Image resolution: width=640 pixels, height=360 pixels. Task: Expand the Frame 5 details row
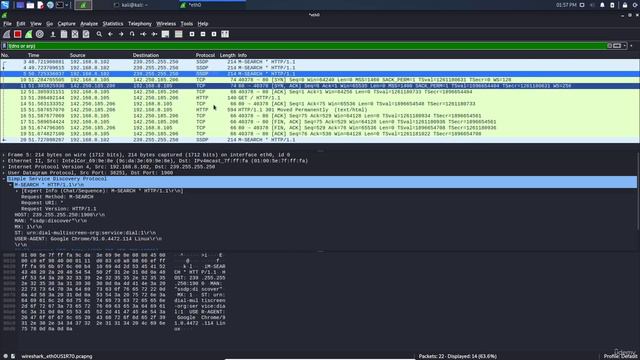[x=4, y=155]
